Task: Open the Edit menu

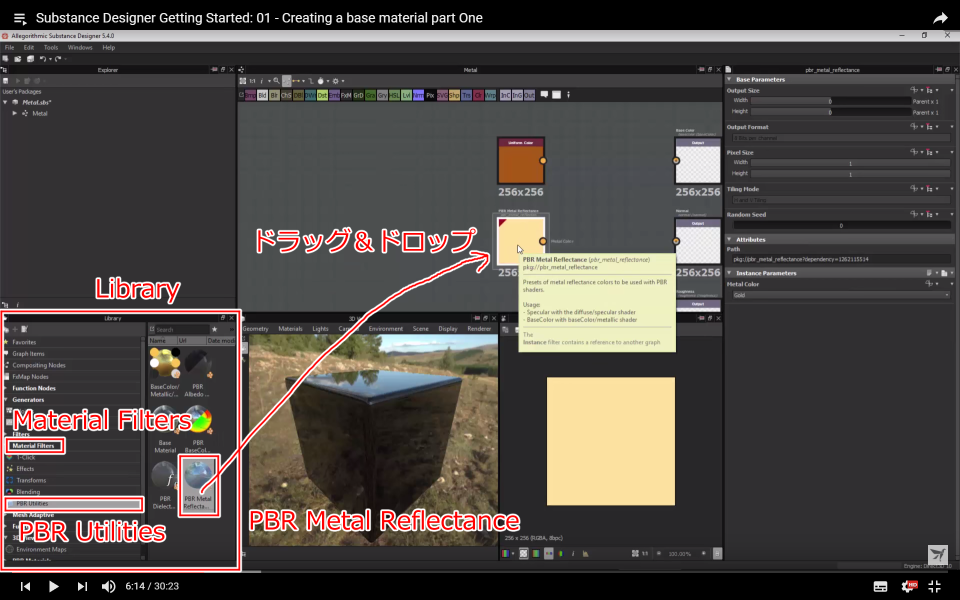Action: [x=29, y=47]
